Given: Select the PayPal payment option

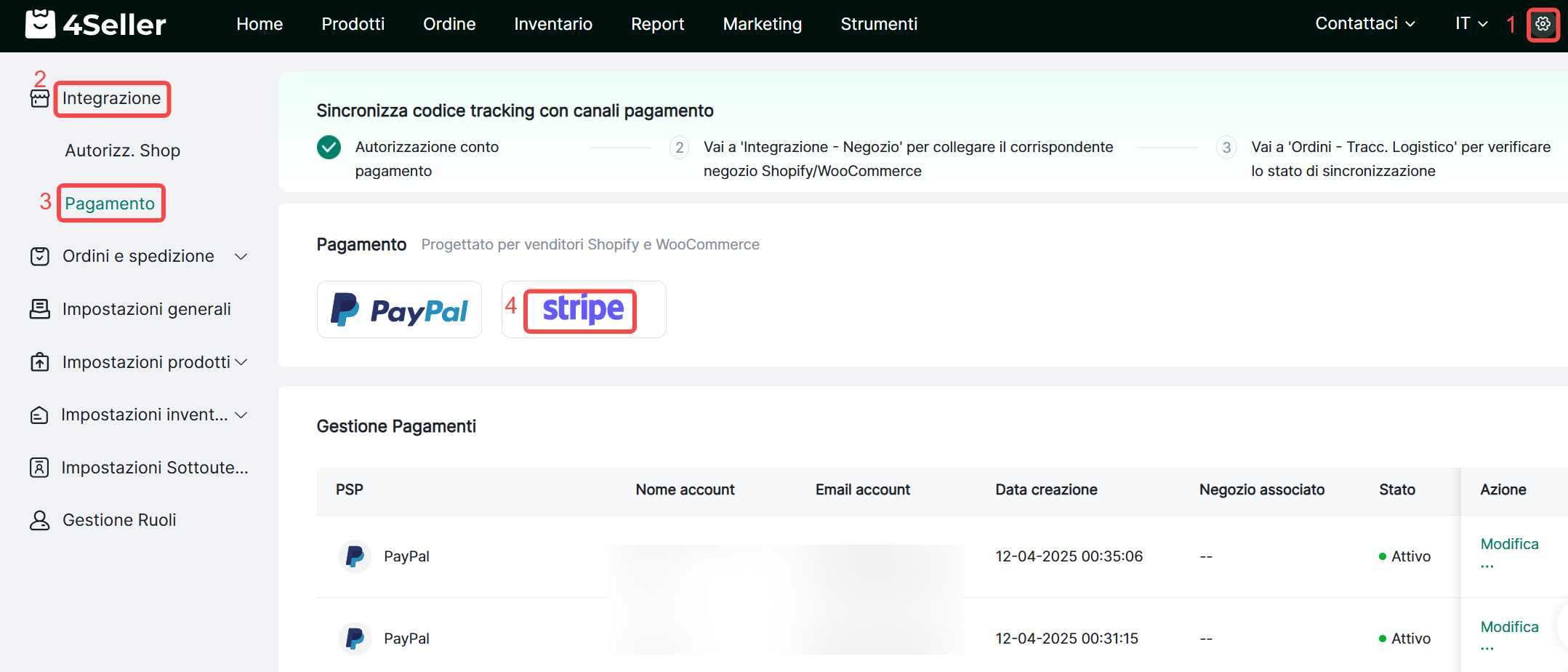Looking at the screenshot, I should 399,310.
